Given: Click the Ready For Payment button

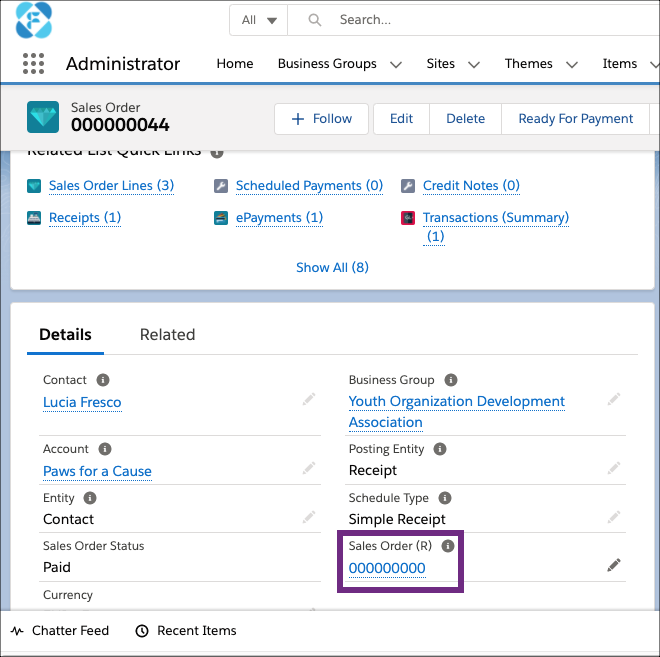Looking at the screenshot, I should coord(575,119).
